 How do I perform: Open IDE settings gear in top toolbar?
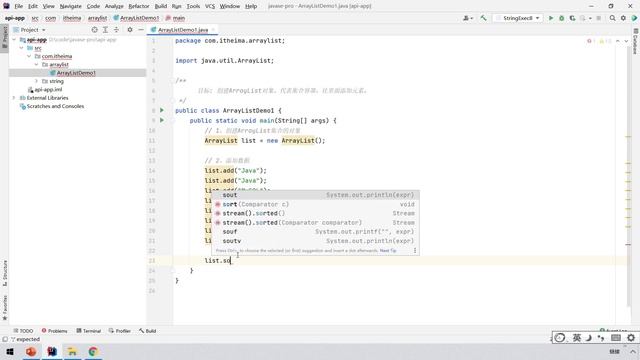[623, 18]
